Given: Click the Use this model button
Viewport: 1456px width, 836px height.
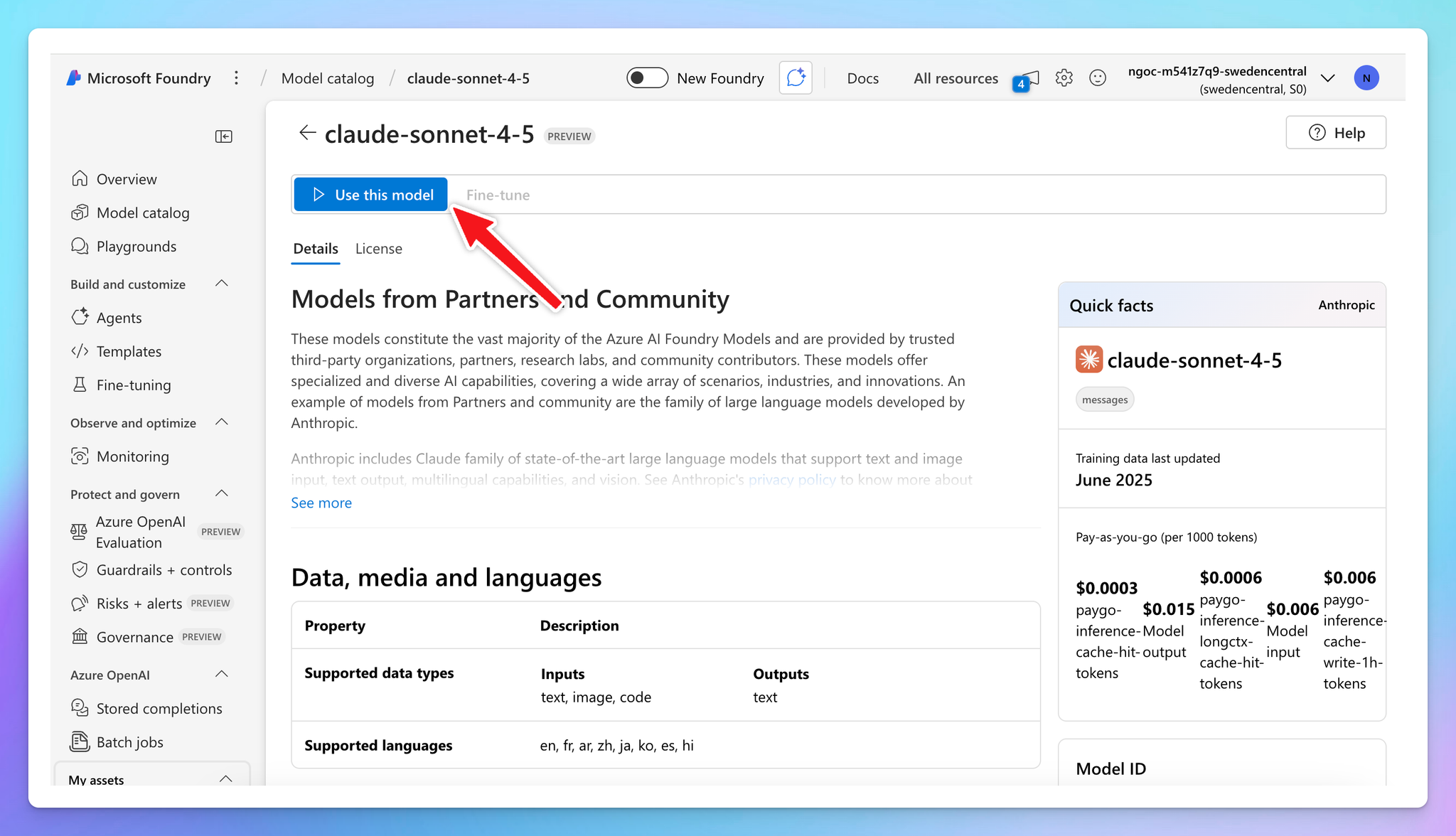Looking at the screenshot, I should point(371,195).
